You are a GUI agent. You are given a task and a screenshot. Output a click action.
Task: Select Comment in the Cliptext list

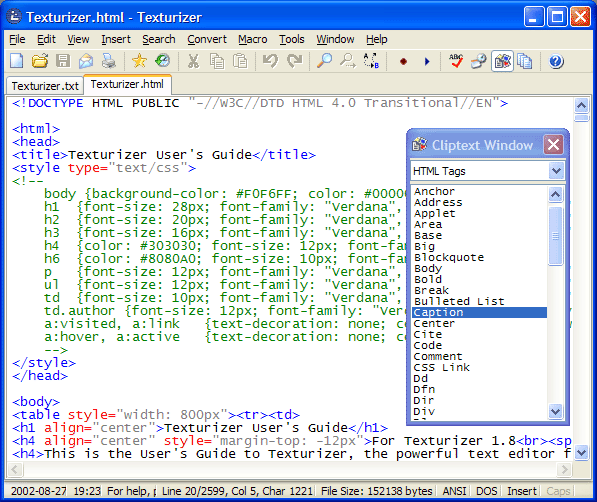479,357
